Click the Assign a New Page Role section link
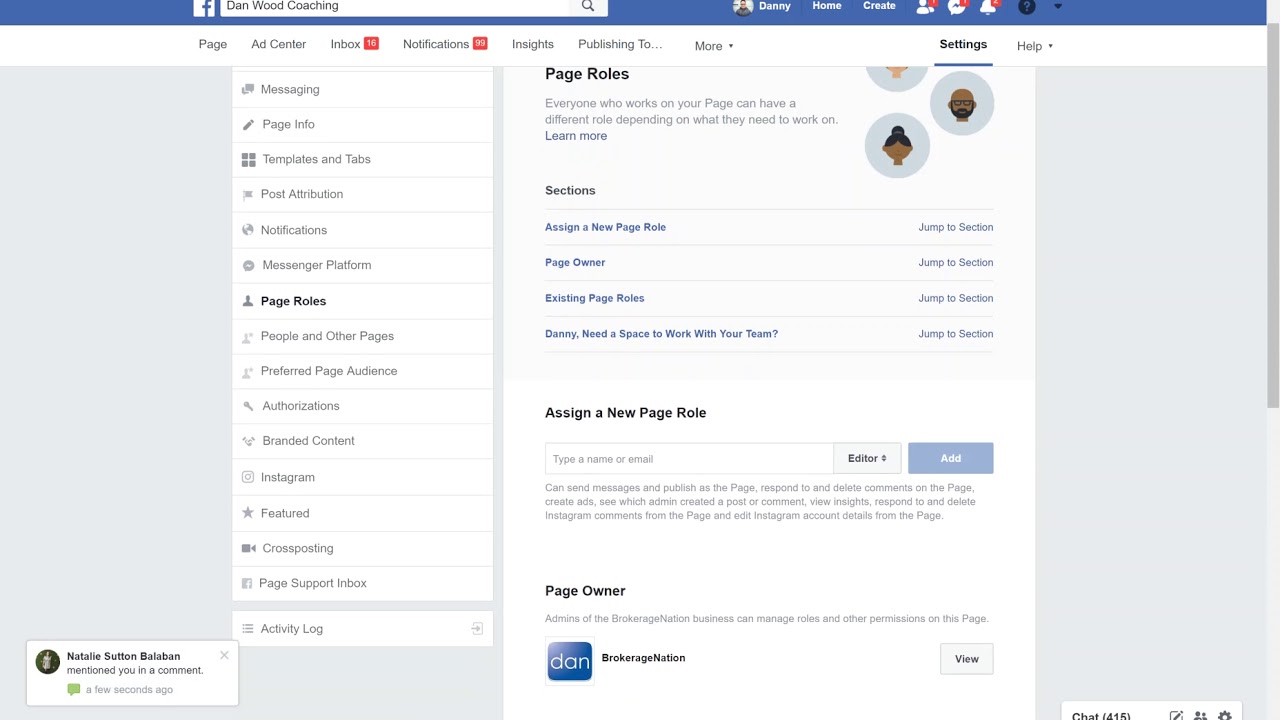 [605, 227]
